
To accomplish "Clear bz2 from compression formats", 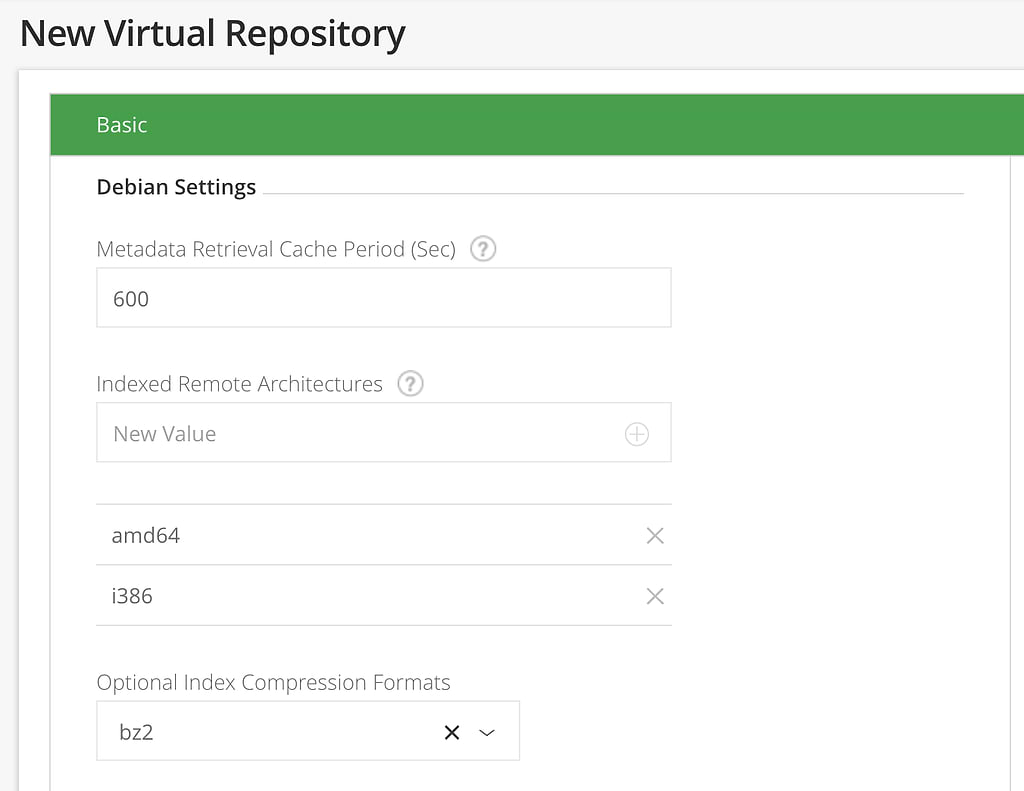I will click(450, 731).
